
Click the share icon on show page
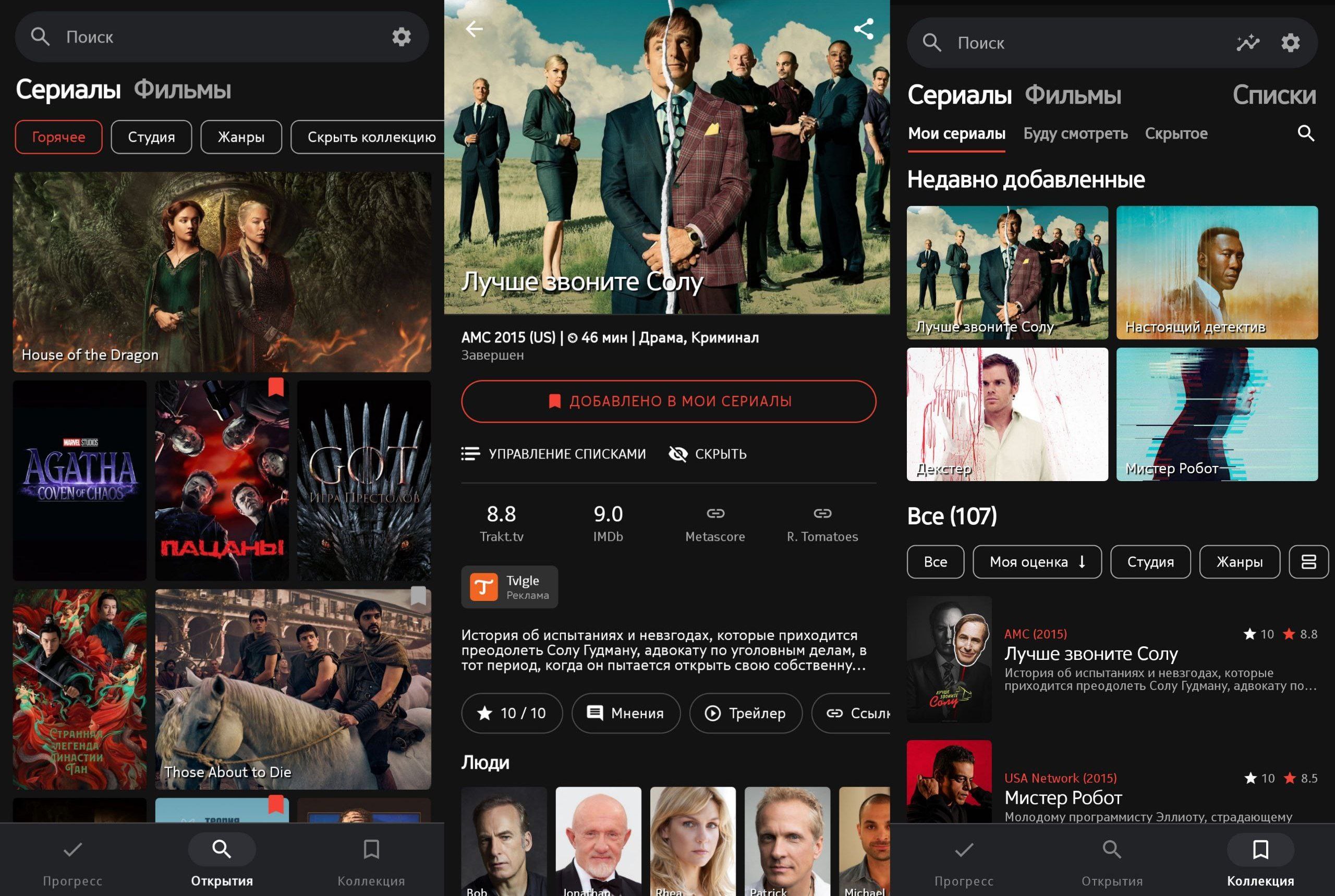[864, 29]
